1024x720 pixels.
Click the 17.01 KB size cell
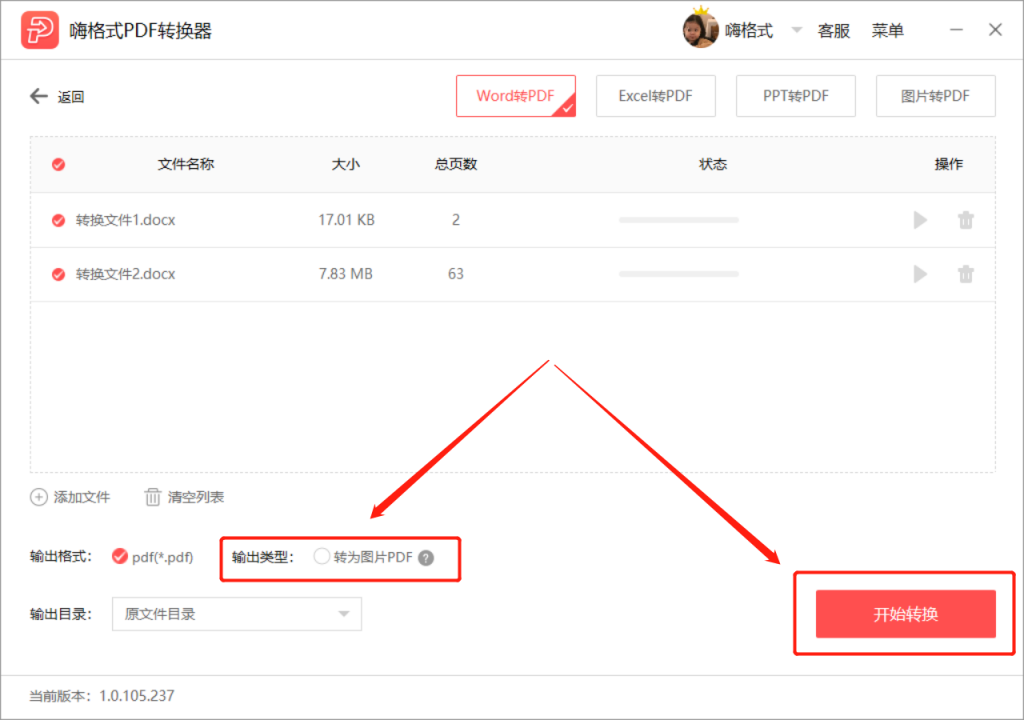tap(346, 220)
